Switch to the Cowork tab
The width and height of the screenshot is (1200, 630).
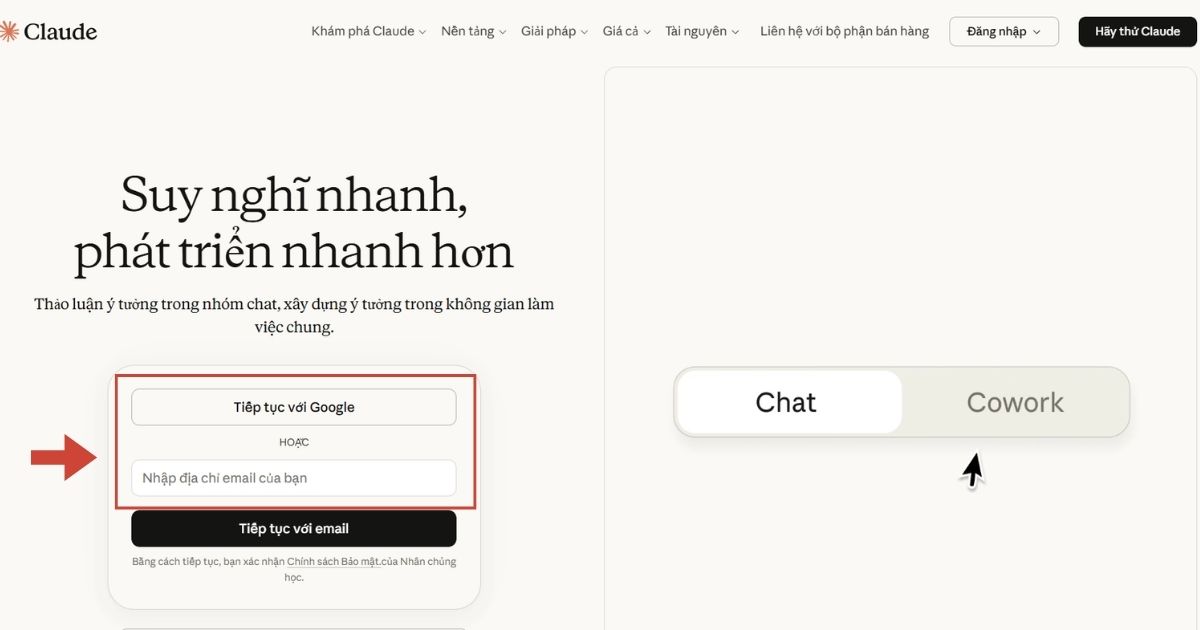(x=1015, y=402)
